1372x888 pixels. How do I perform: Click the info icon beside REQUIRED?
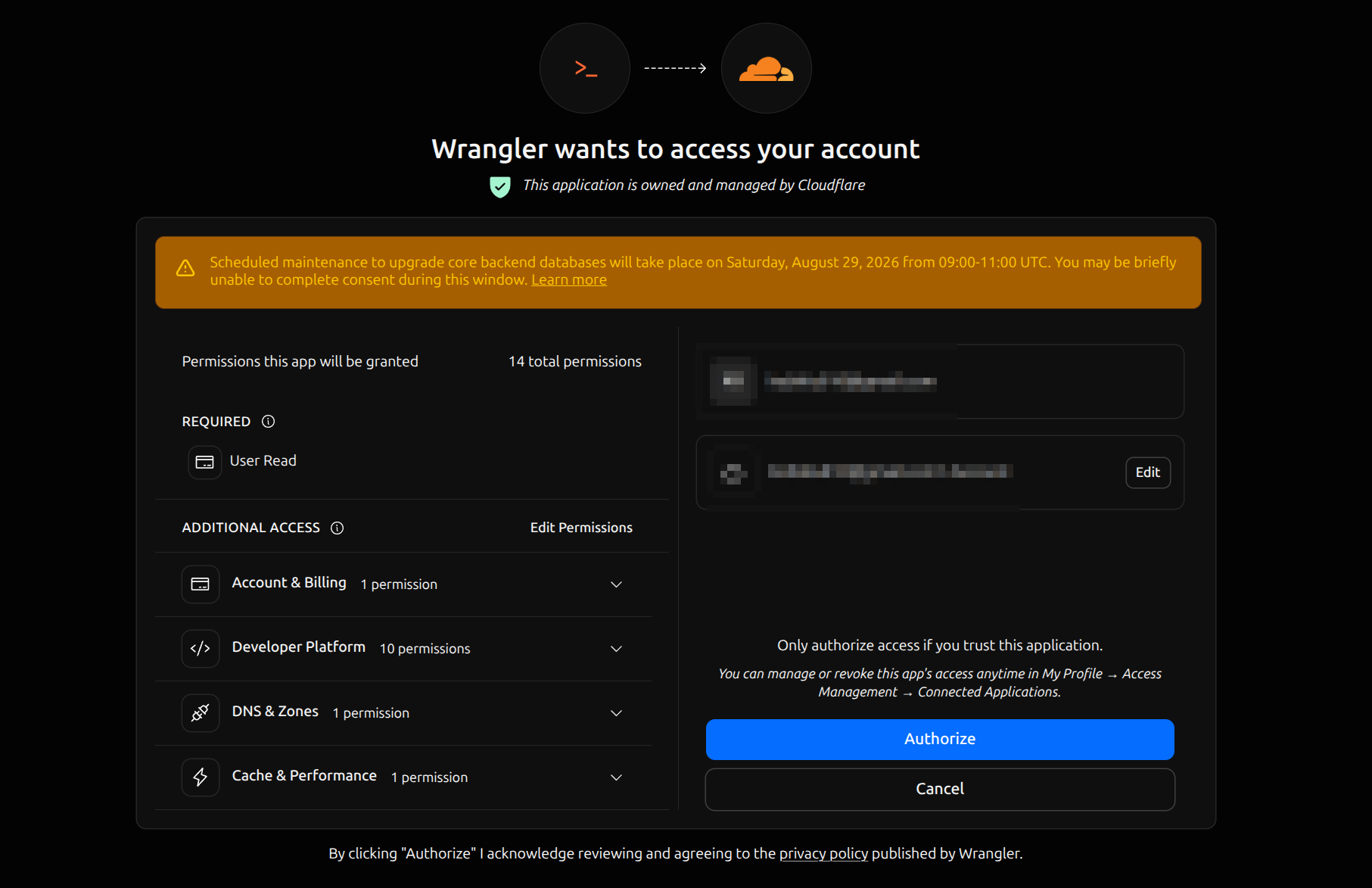point(268,422)
